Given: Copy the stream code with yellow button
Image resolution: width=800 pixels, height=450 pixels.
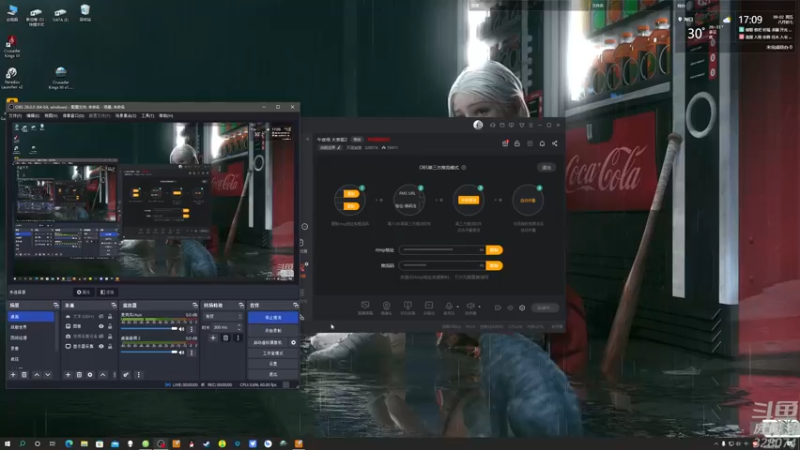Looking at the screenshot, I should pos(494,266).
